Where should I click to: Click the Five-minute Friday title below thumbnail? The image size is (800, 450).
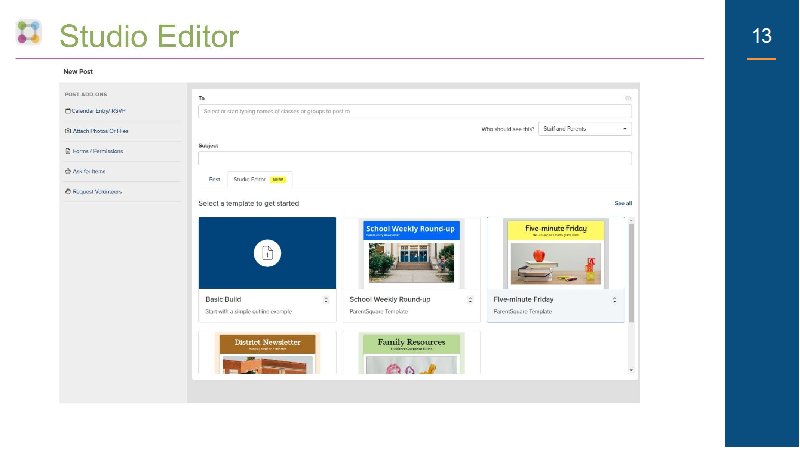coord(523,299)
